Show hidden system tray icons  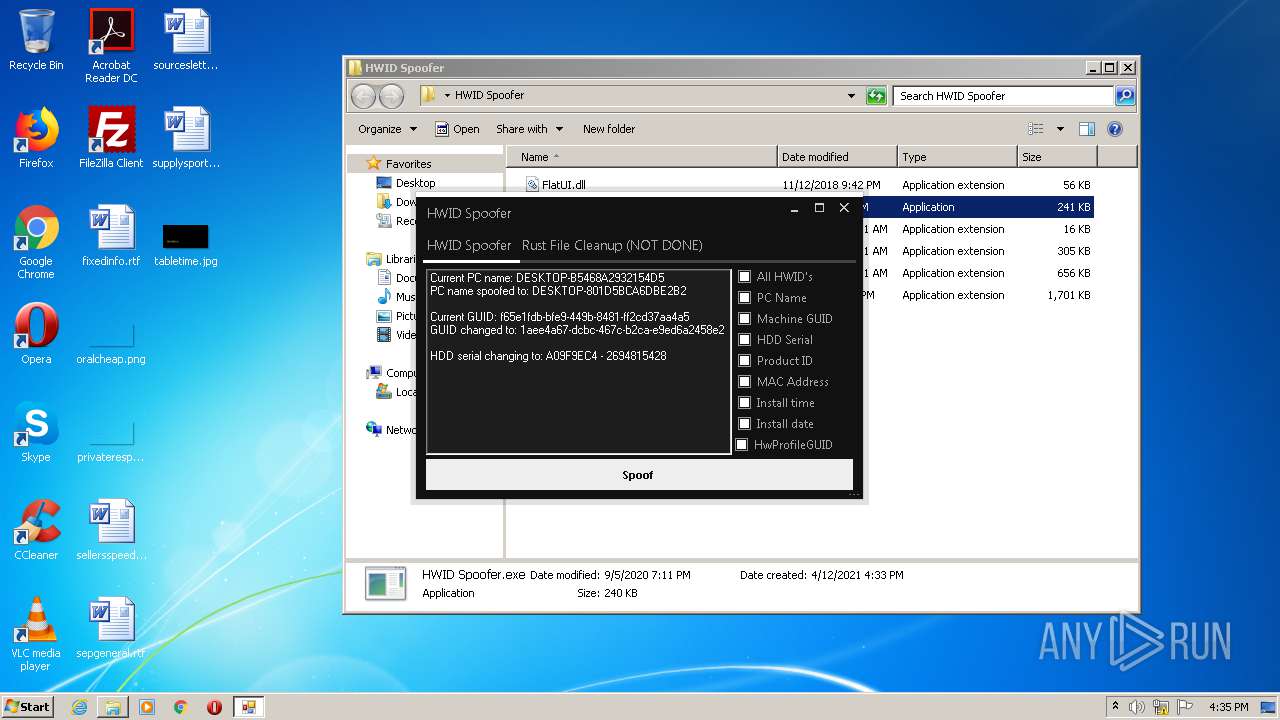pos(1115,707)
